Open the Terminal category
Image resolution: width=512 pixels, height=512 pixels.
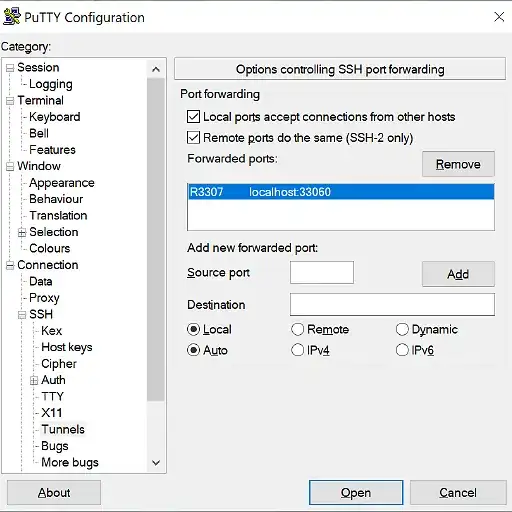tap(40, 100)
